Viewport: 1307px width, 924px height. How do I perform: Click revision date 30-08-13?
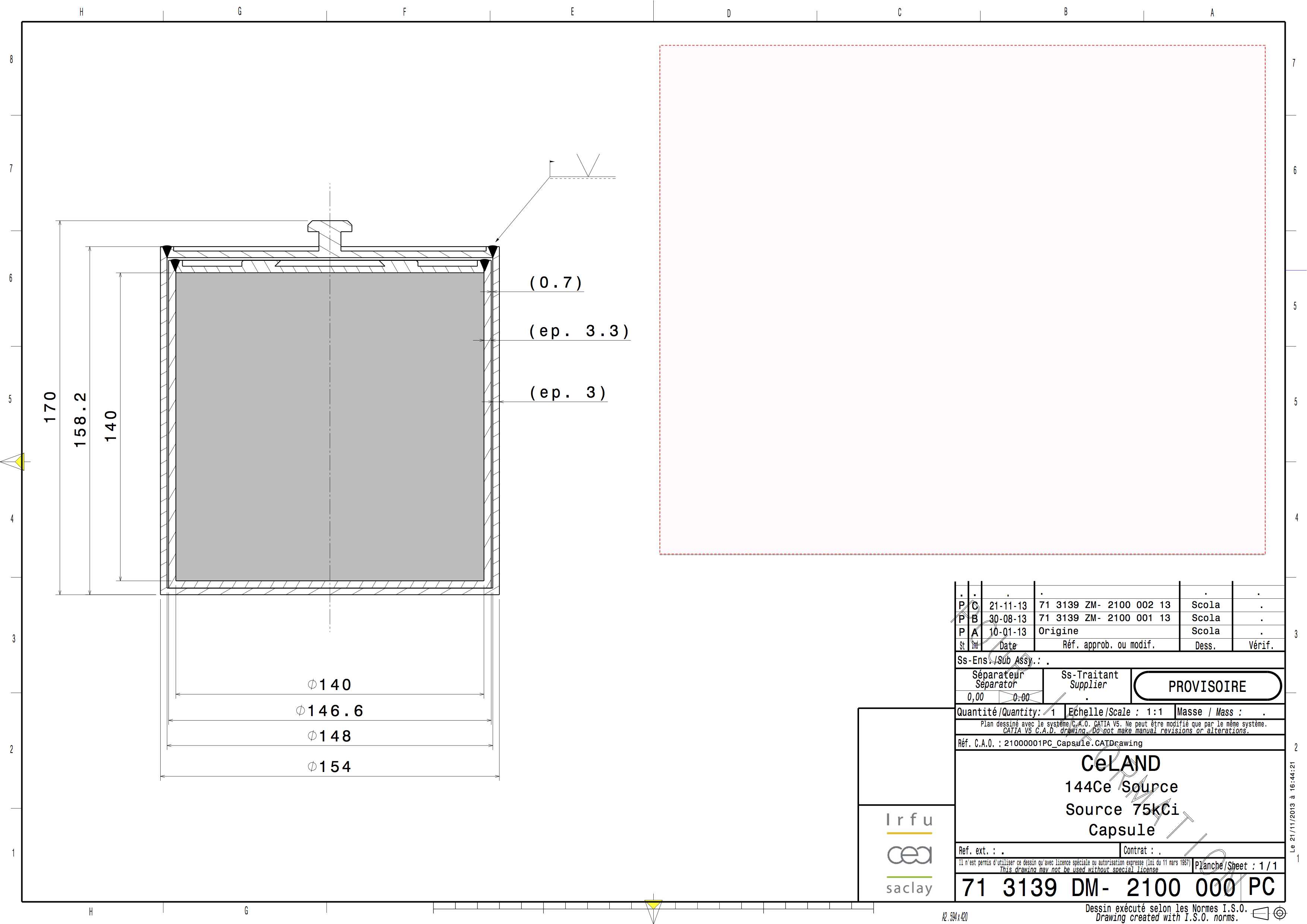(1008, 619)
